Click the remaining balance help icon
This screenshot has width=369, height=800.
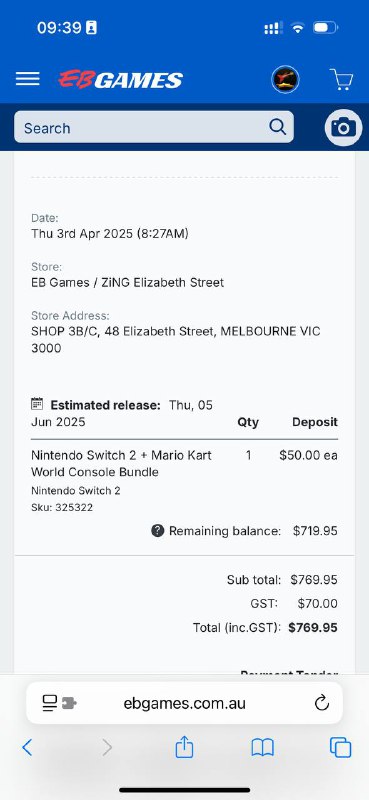tap(158, 531)
